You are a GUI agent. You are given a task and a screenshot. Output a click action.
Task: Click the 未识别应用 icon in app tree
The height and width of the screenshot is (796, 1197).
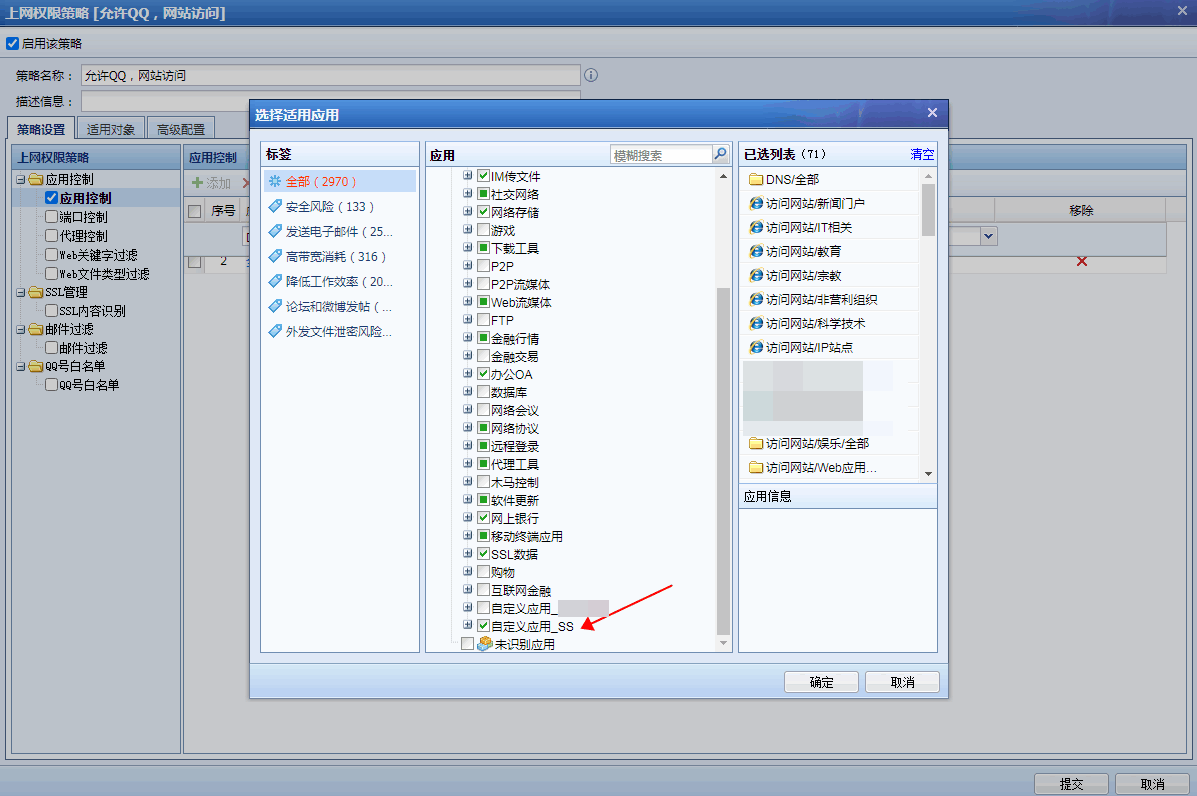(x=484, y=644)
